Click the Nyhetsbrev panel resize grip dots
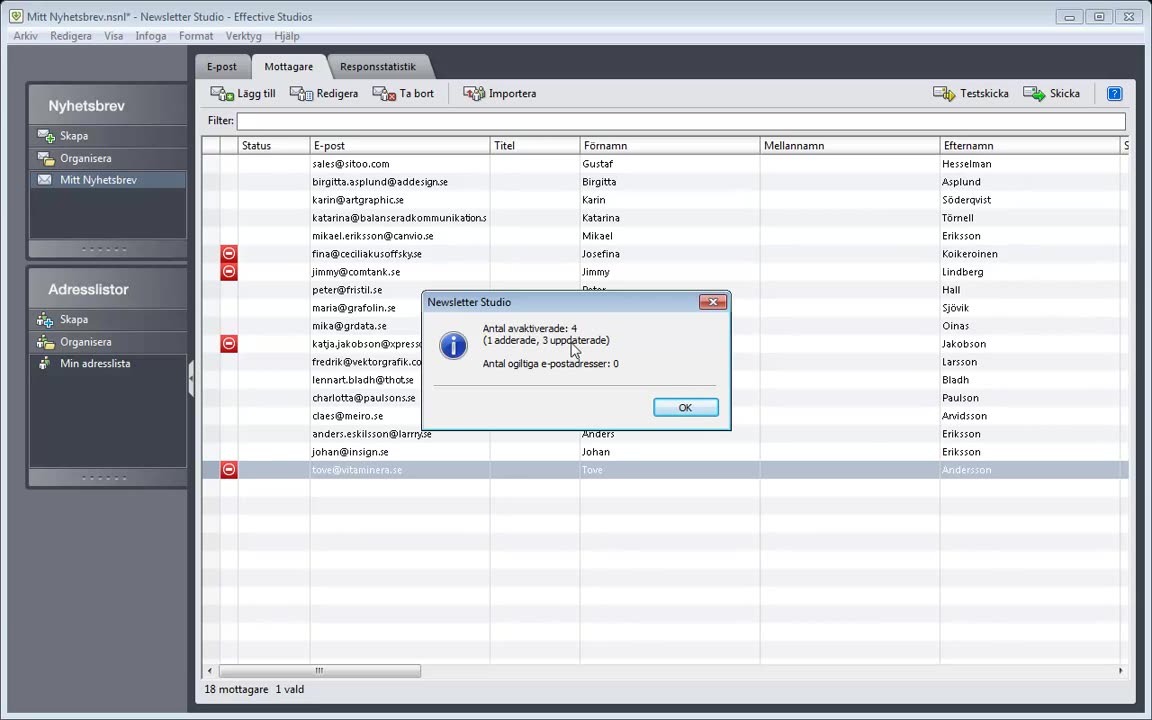This screenshot has width=1152, height=720. (104, 249)
